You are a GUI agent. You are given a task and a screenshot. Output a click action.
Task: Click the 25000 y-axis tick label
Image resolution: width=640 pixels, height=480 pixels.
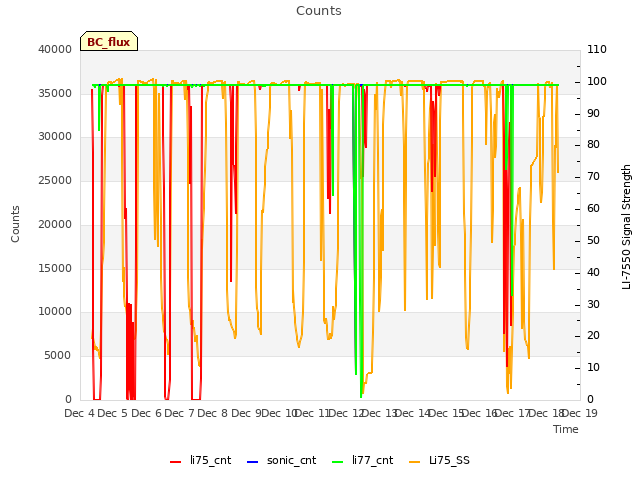coord(55,180)
